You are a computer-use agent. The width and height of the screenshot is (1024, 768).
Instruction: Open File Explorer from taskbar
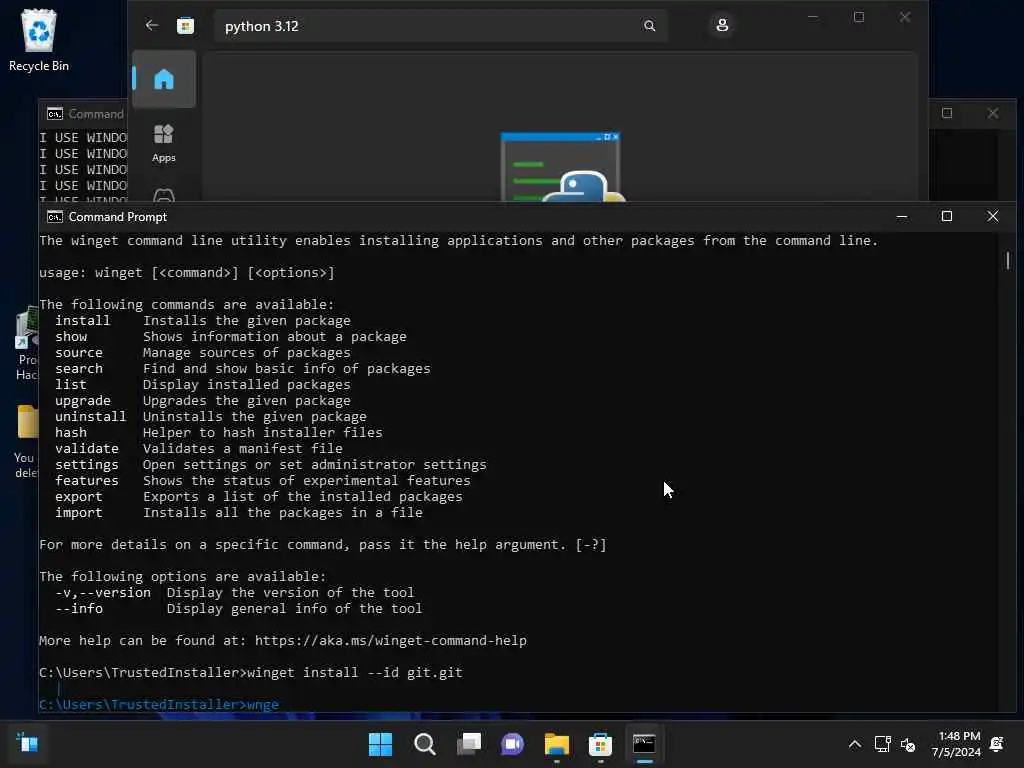[x=557, y=744]
